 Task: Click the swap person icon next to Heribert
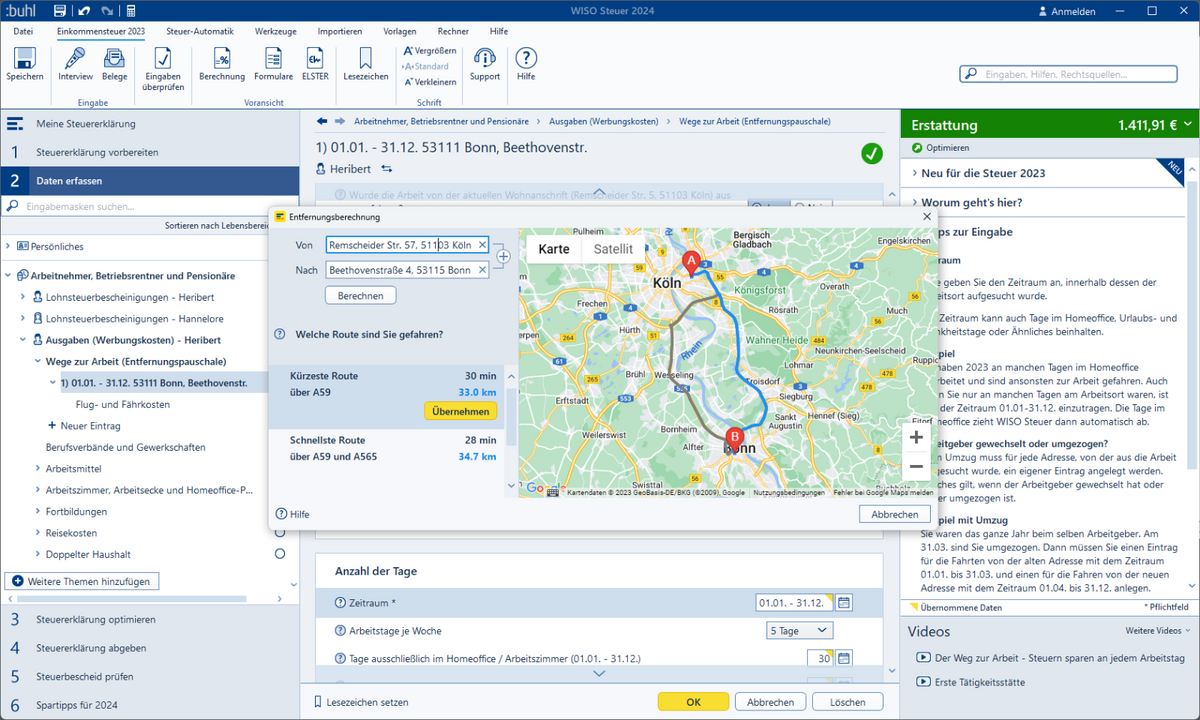pos(387,169)
